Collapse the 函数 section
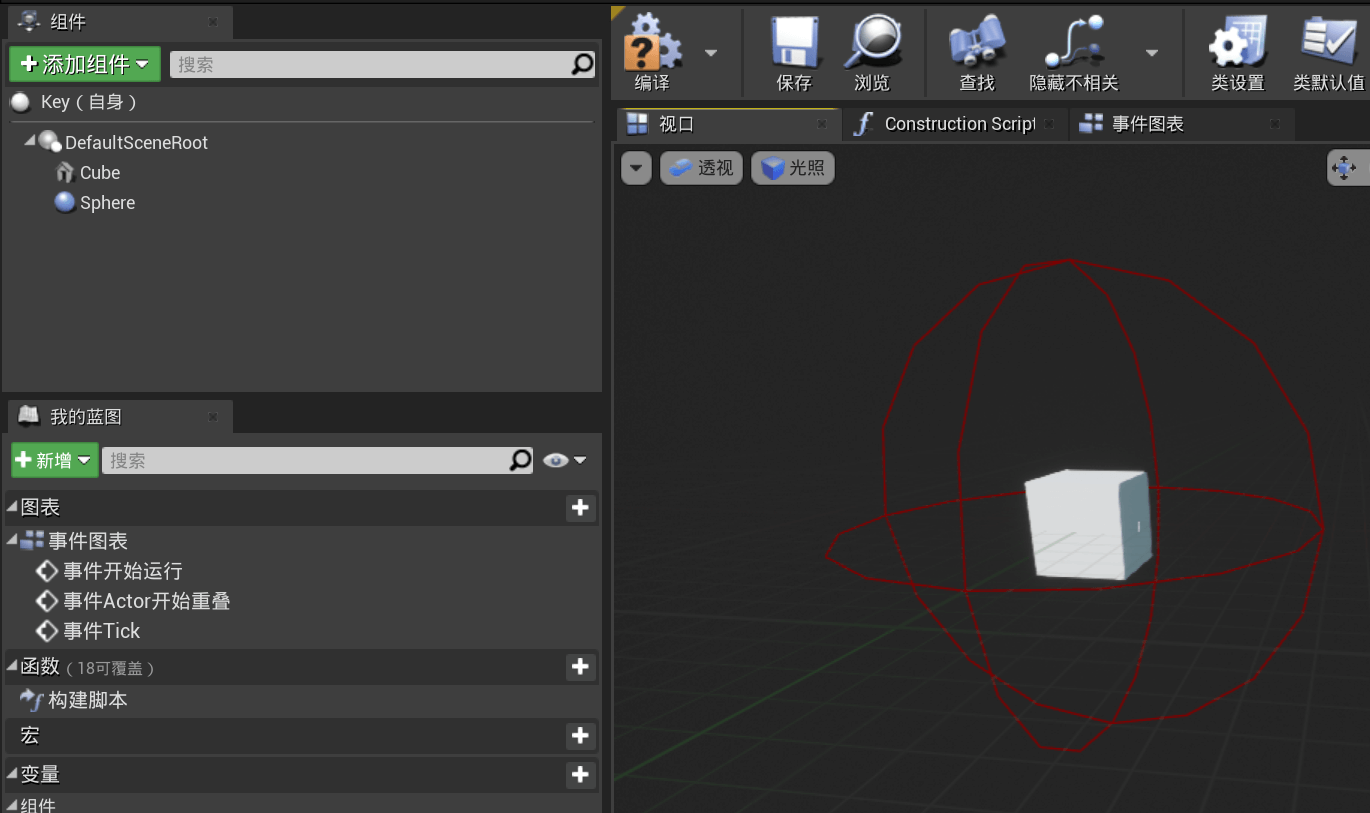1370x813 pixels. [13, 666]
